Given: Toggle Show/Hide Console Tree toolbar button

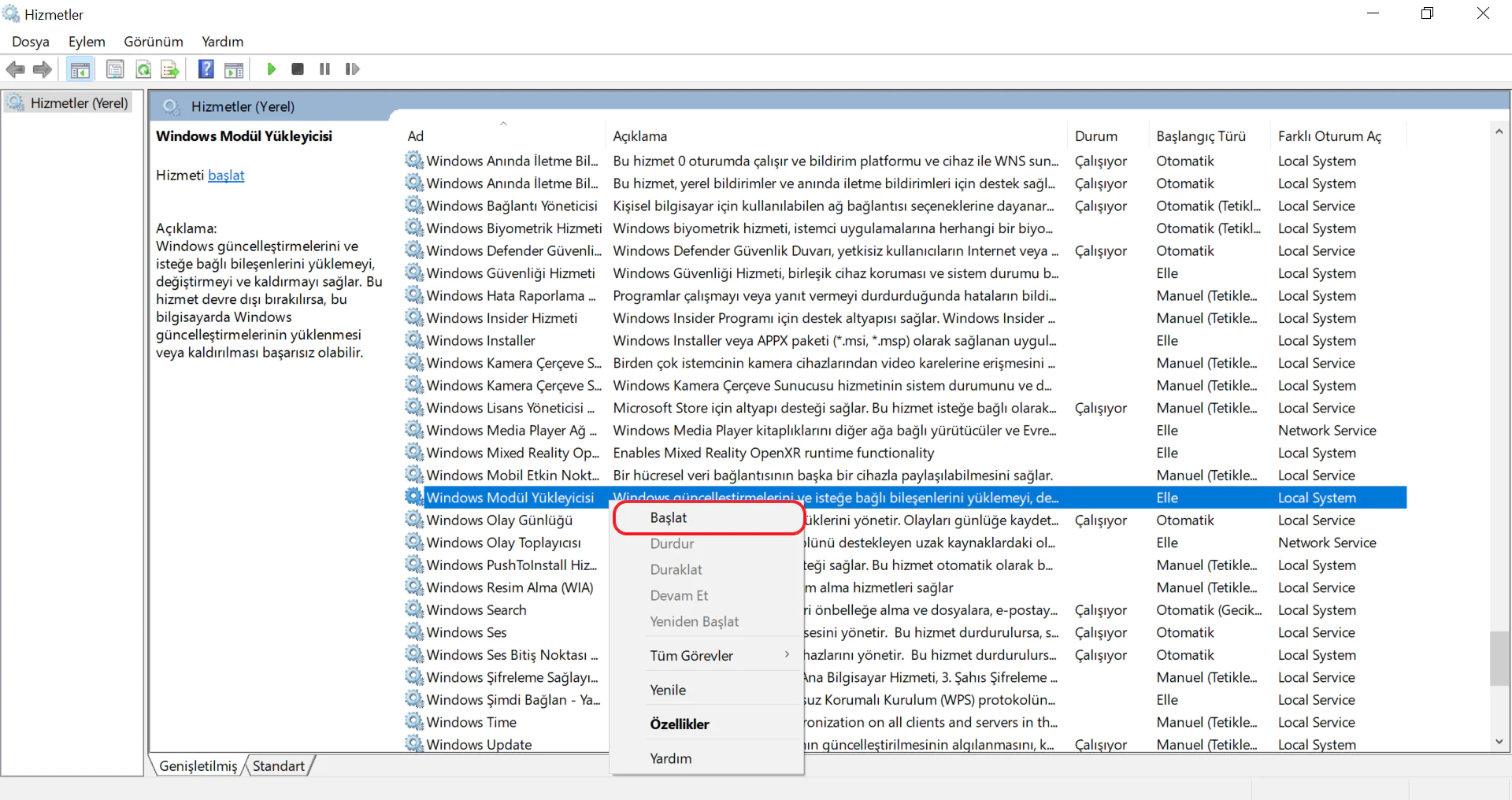Looking at the screenshot, I should click(x=80, y=69).
